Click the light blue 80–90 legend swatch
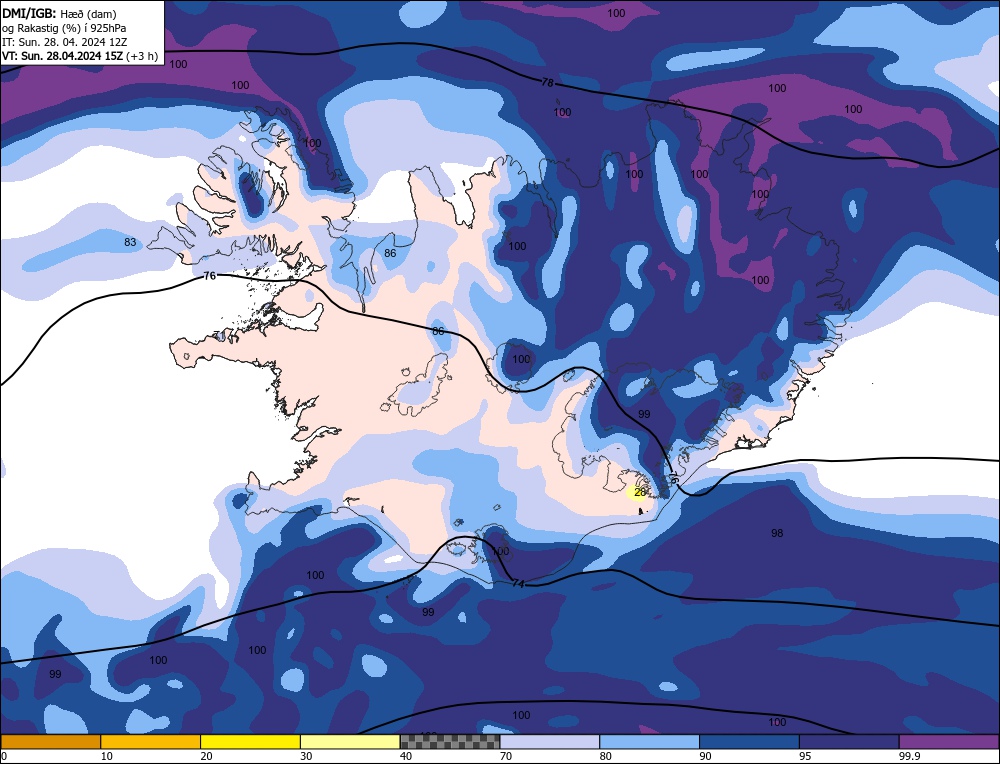 pos(649,742)
